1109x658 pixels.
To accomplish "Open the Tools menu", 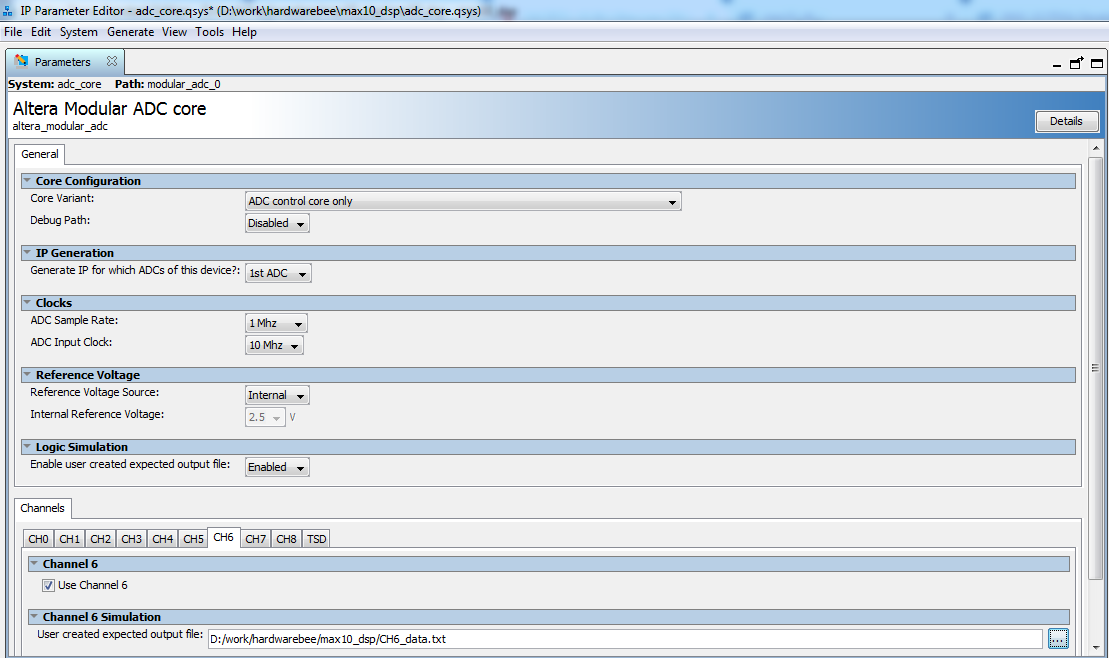I will 209,32.
